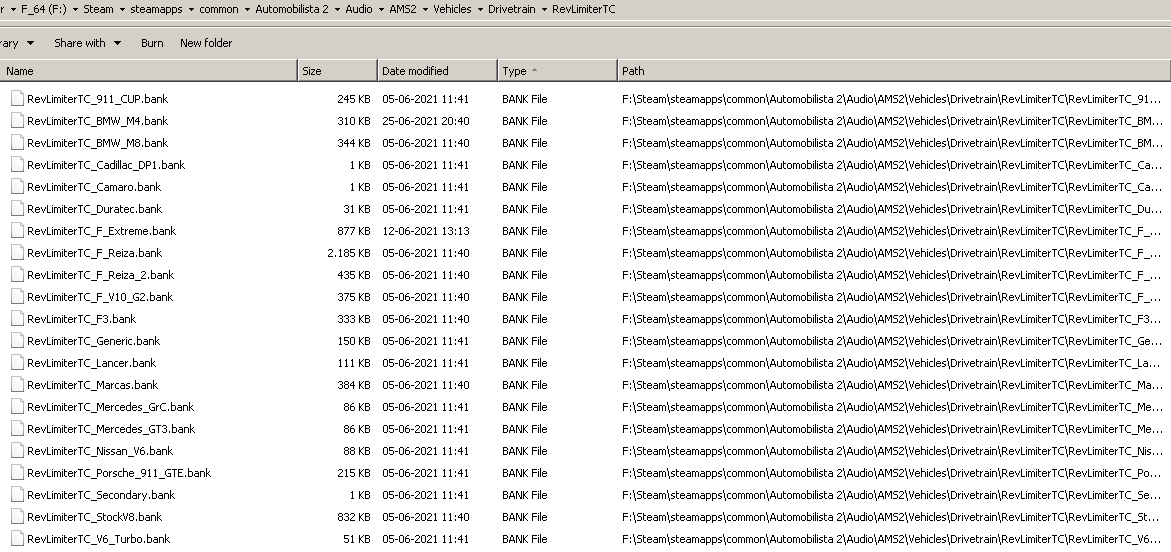Click file icon of RevLimiterTC_BMW_M4.bank

(17, 121)
